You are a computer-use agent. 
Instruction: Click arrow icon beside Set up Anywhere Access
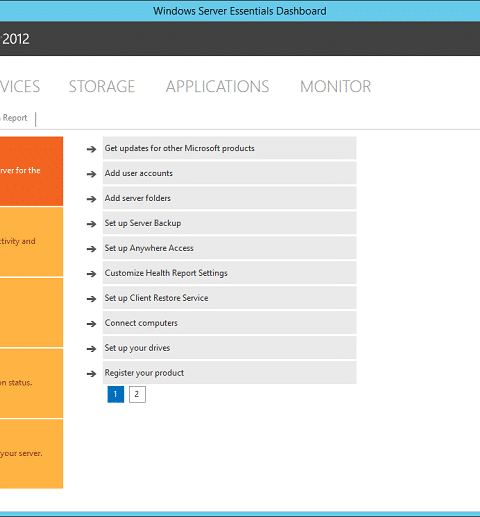[91, 249]
